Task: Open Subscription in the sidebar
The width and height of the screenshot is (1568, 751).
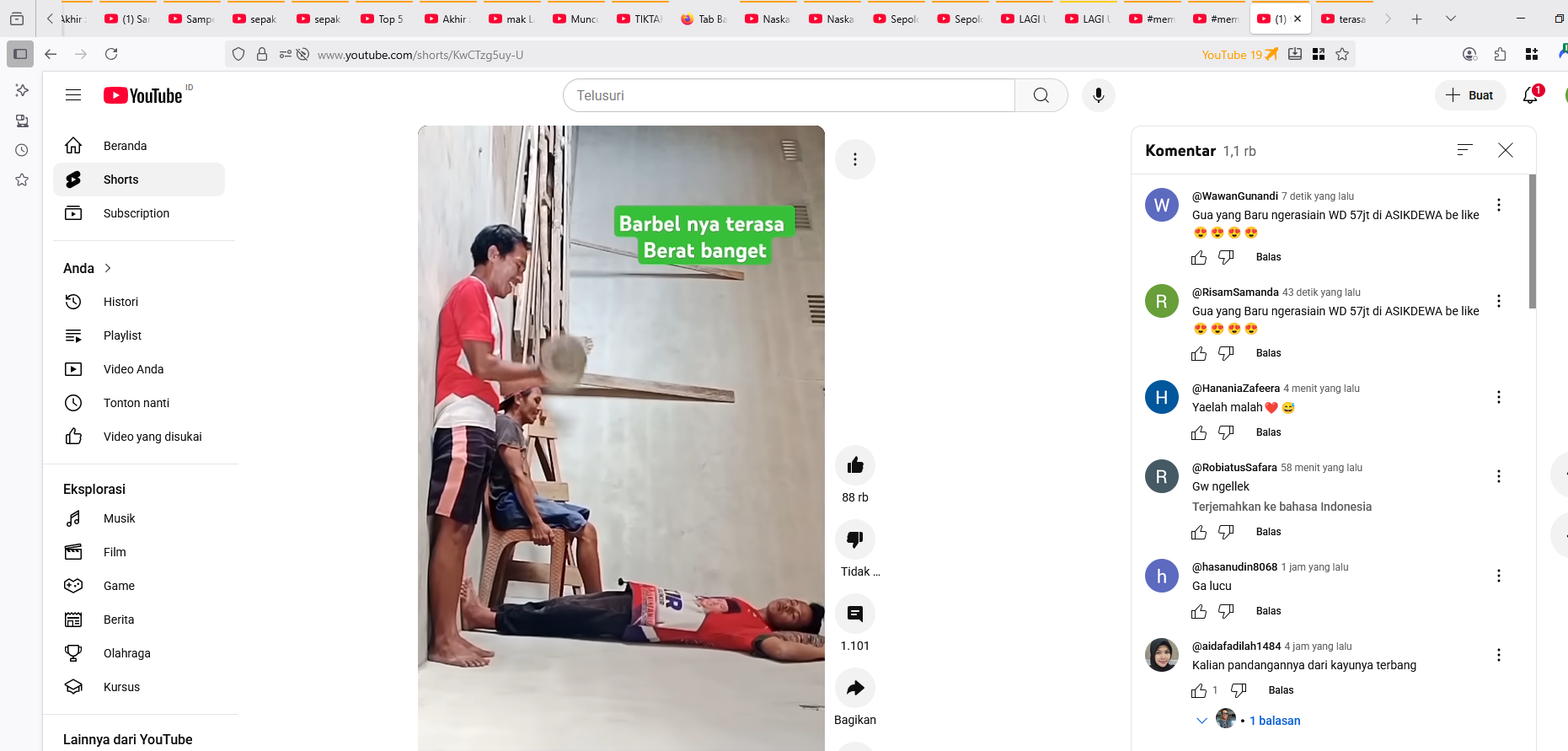Action: coord(139,213)
